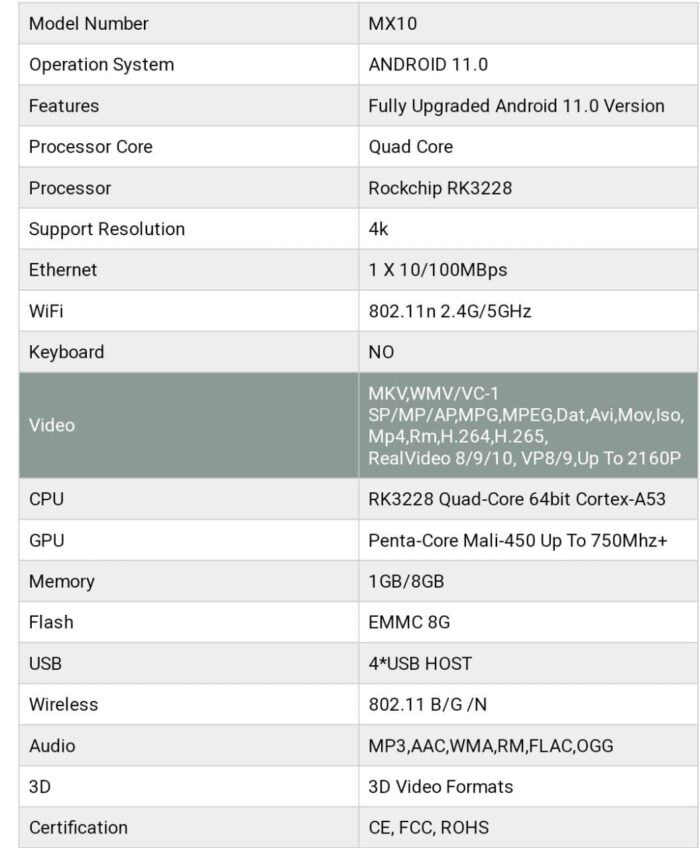This screenshot has width=700, height=848.
Task: Click the Support Resolution label
Action: click(x=106, y=229)
